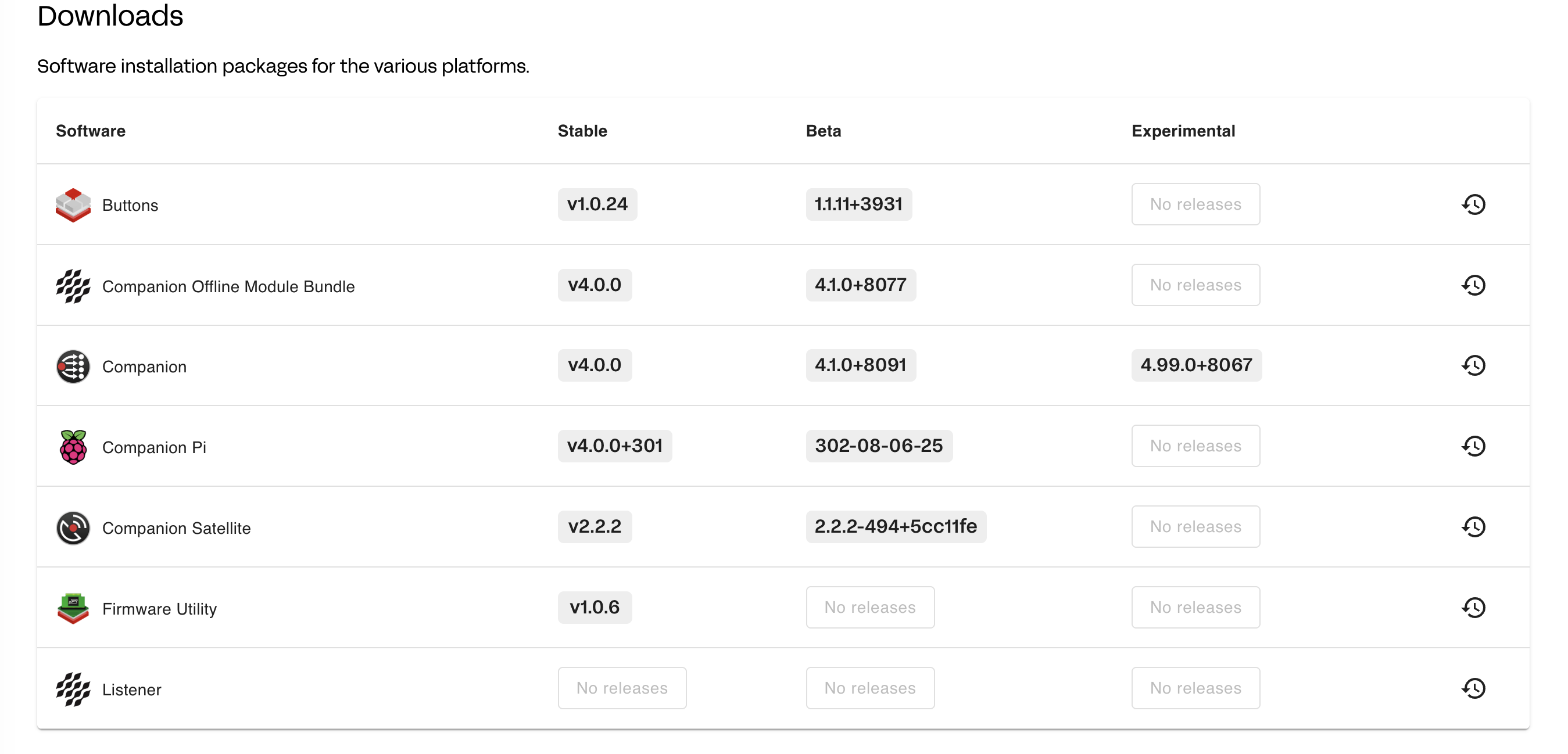Open release history for Listener
1568x754 pixels.
(1473, 688)
